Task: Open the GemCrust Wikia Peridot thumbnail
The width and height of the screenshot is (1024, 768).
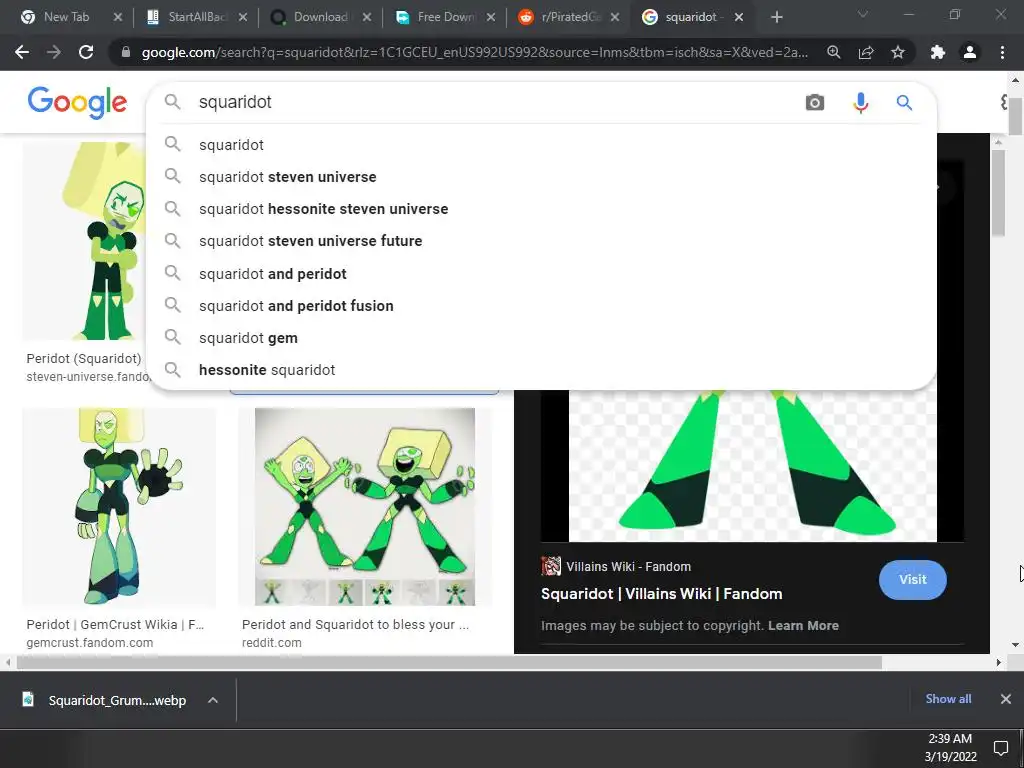Action: (x=119, y=507)
